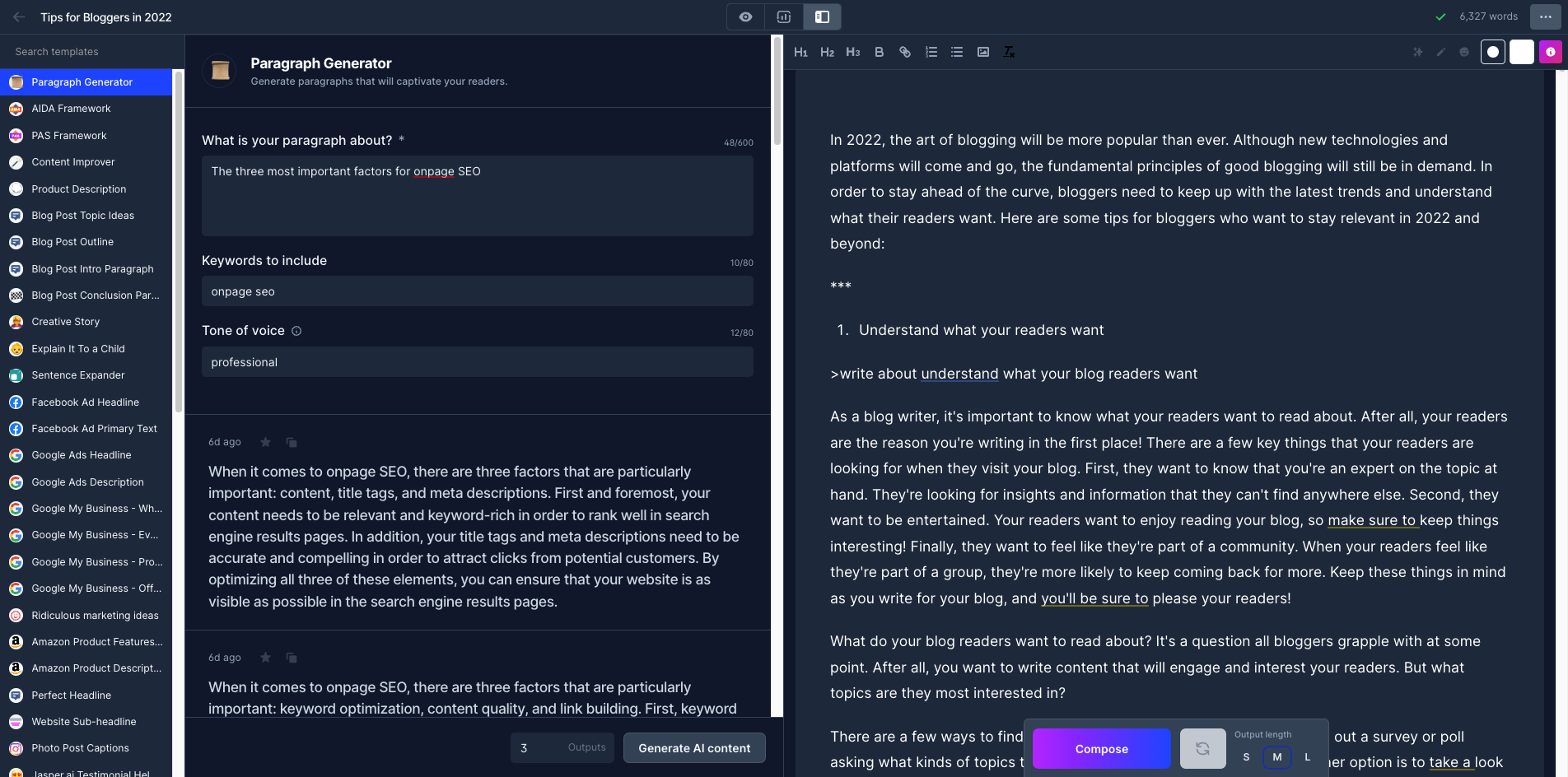This screenshot has height=777, width=1568.
Task: Toggle numbered list
Action: (931, 52)
